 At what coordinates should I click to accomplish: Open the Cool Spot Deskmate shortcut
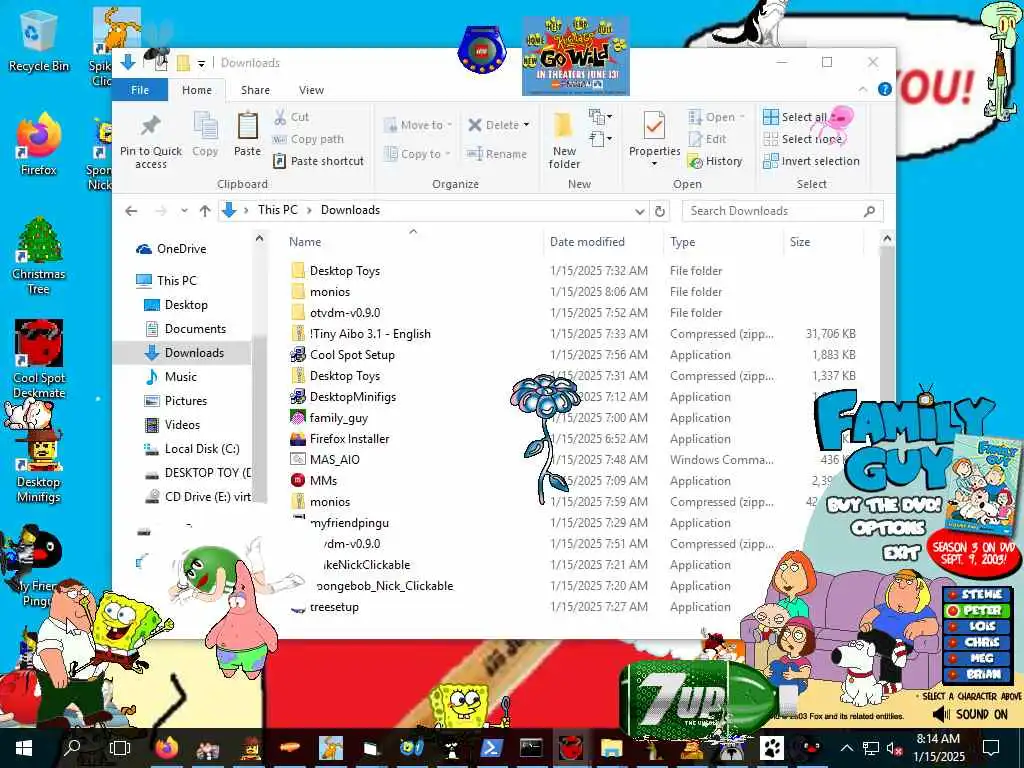coord(39,359)
